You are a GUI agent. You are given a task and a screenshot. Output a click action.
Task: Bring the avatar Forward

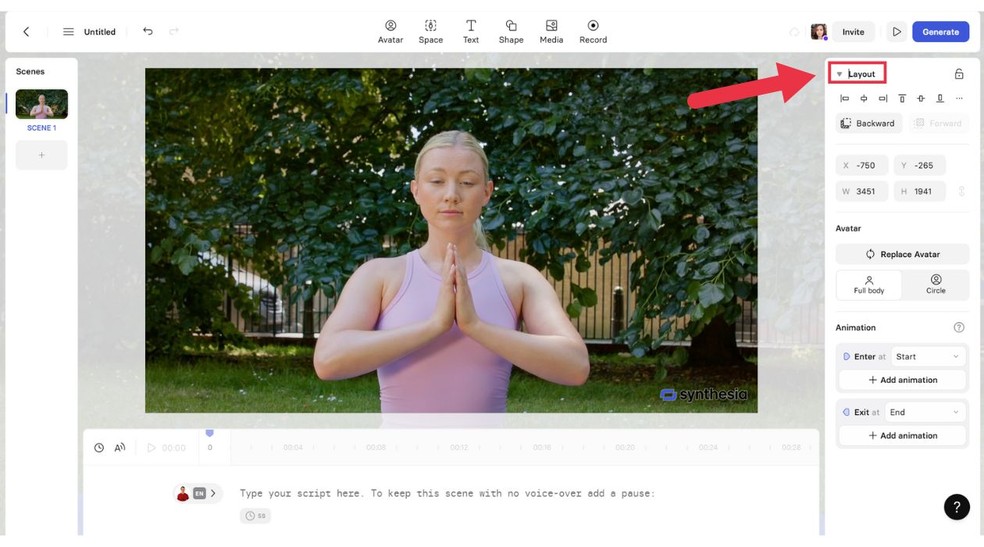[939, 123]
